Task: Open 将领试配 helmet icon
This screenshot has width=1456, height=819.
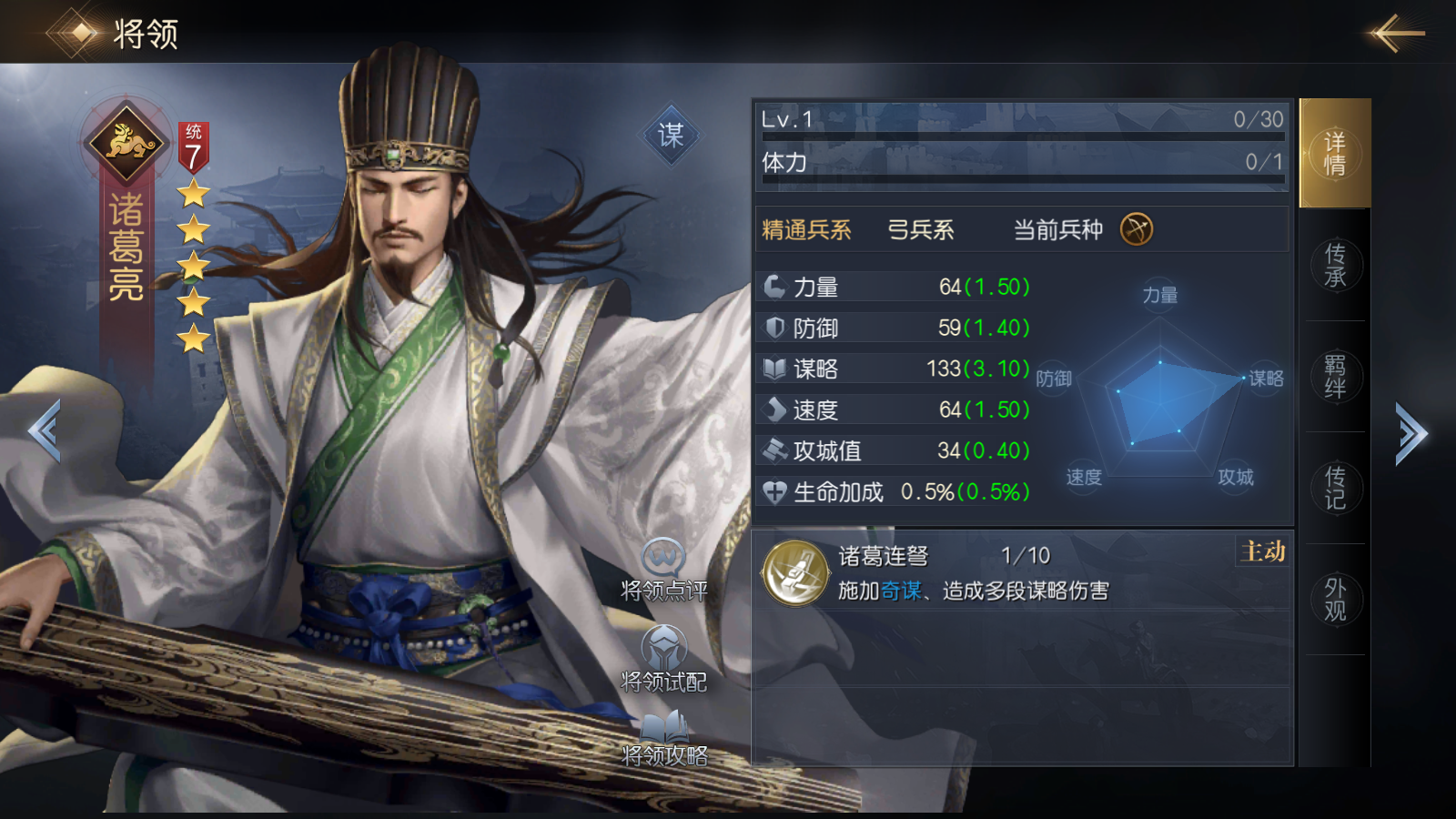Action: click(664, 646)
